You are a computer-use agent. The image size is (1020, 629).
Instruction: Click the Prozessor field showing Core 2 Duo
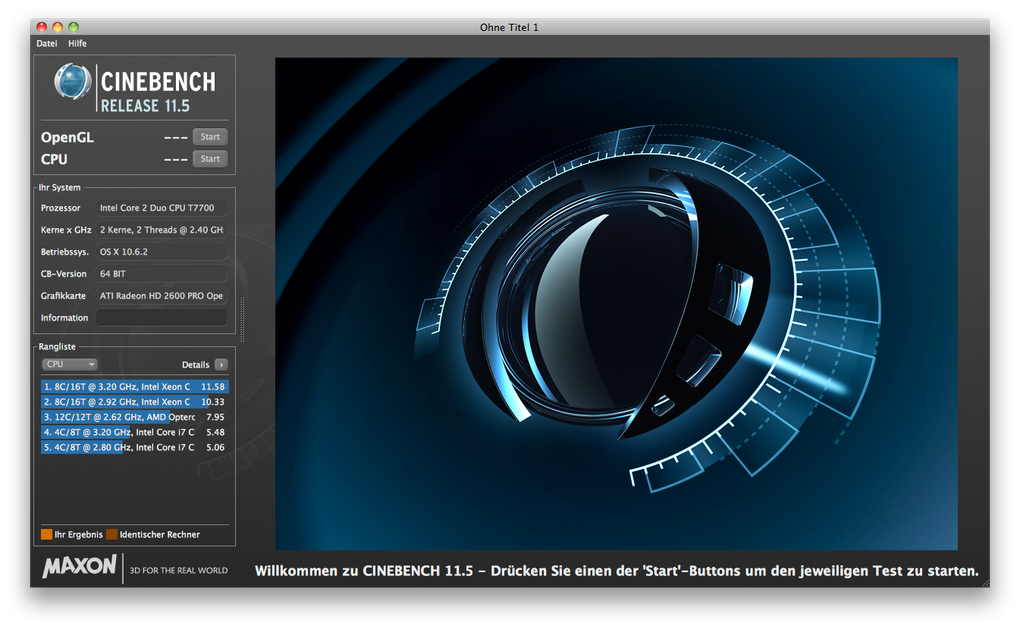(x=161, y=208)
